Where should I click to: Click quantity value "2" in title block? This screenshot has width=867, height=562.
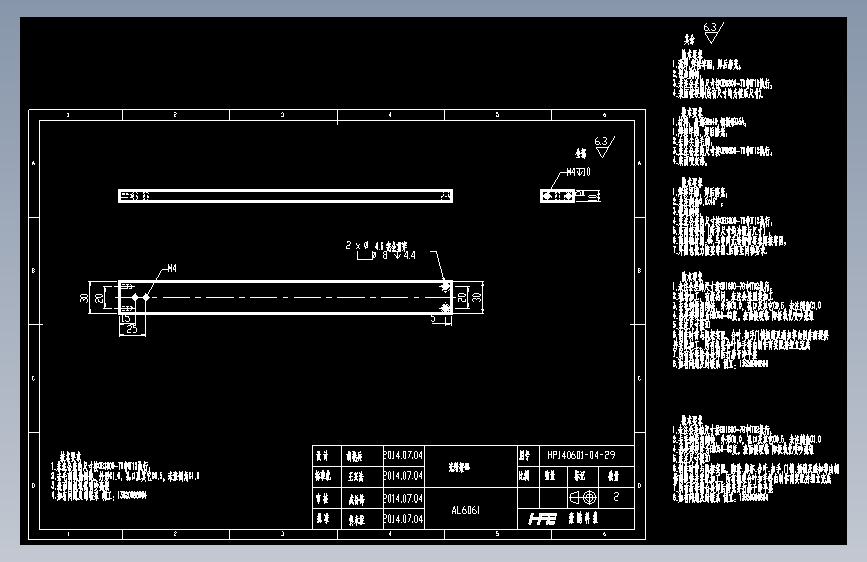616,497
